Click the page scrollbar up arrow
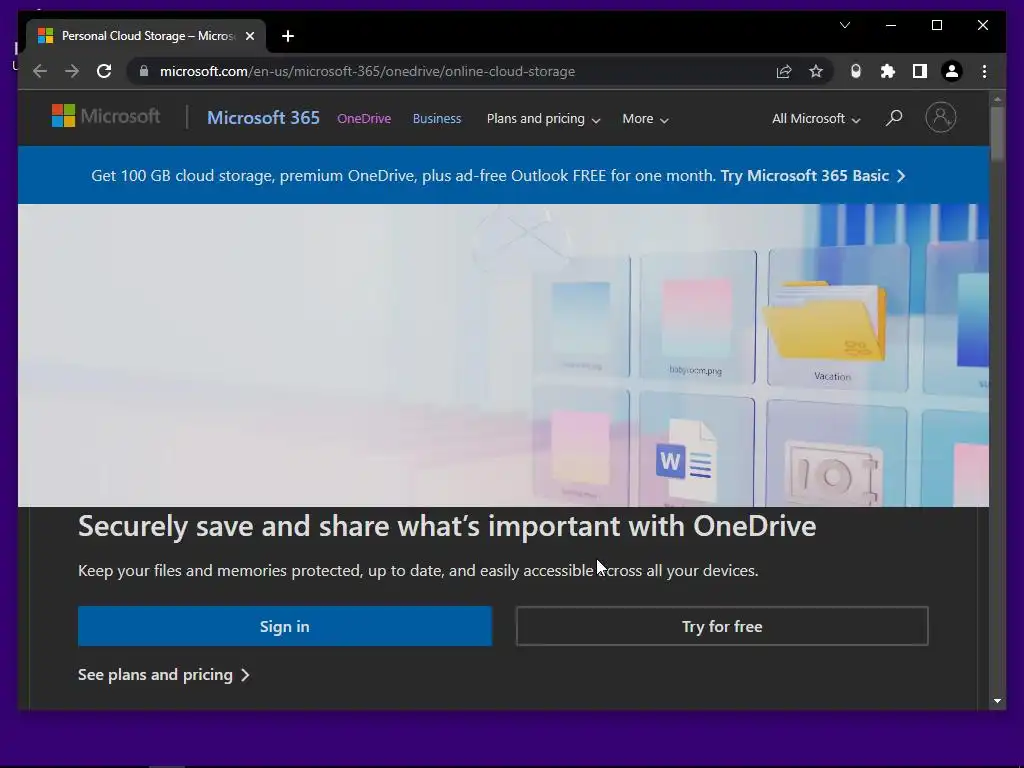 (x=997, y=99)
